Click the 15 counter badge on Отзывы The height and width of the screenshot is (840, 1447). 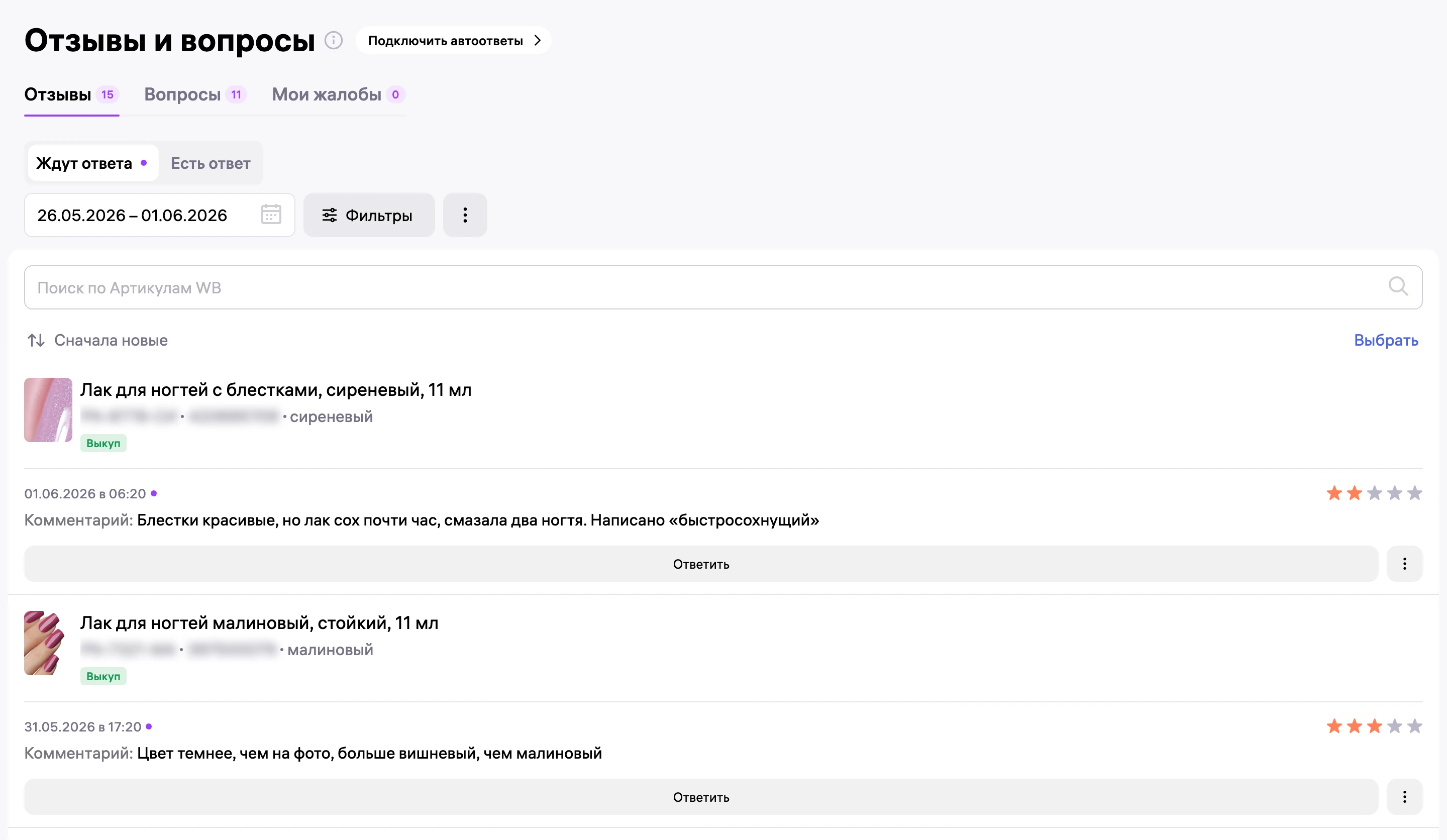pyautogui.click(x=108, y=94)
